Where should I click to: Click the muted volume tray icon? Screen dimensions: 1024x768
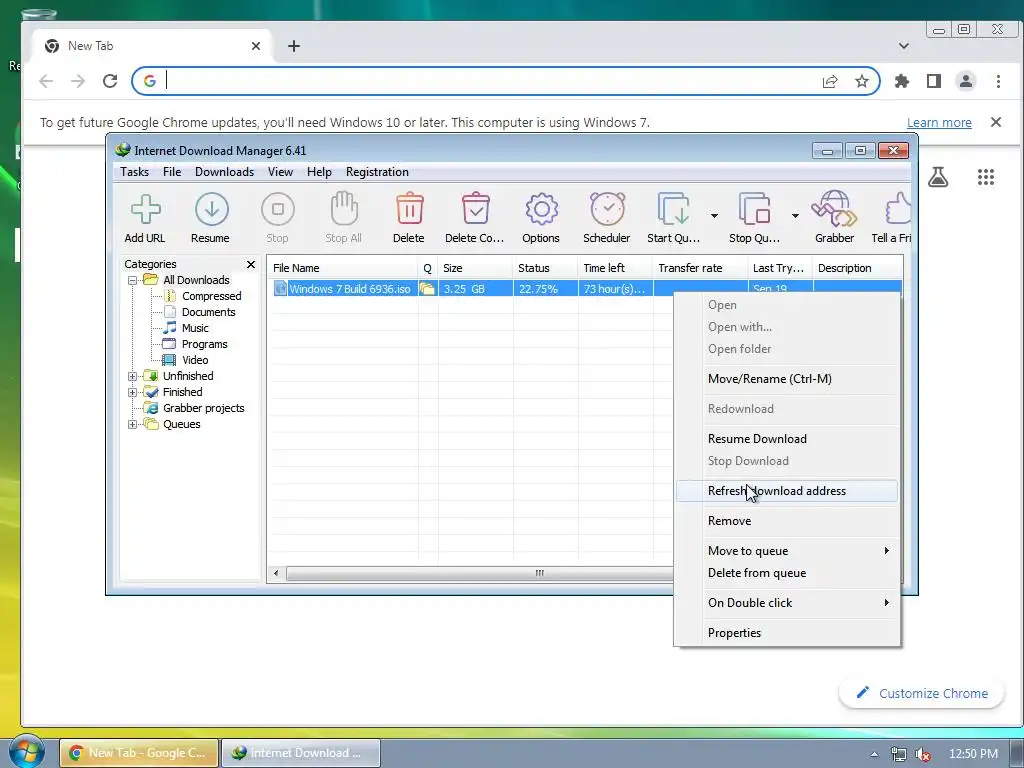pos(923,754)
